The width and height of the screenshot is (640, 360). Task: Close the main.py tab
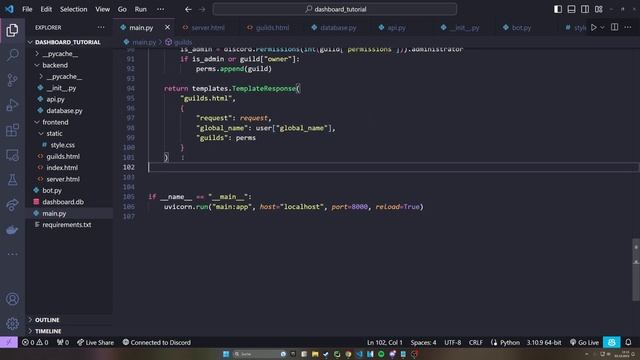[x=167, y=27]
